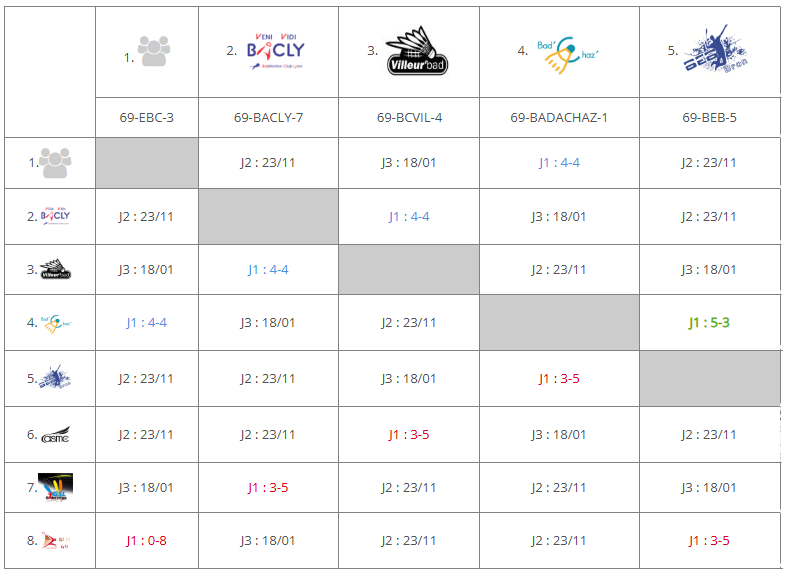
Task: Open the red J1 : 0-8 result
Action: coord(146,540)
